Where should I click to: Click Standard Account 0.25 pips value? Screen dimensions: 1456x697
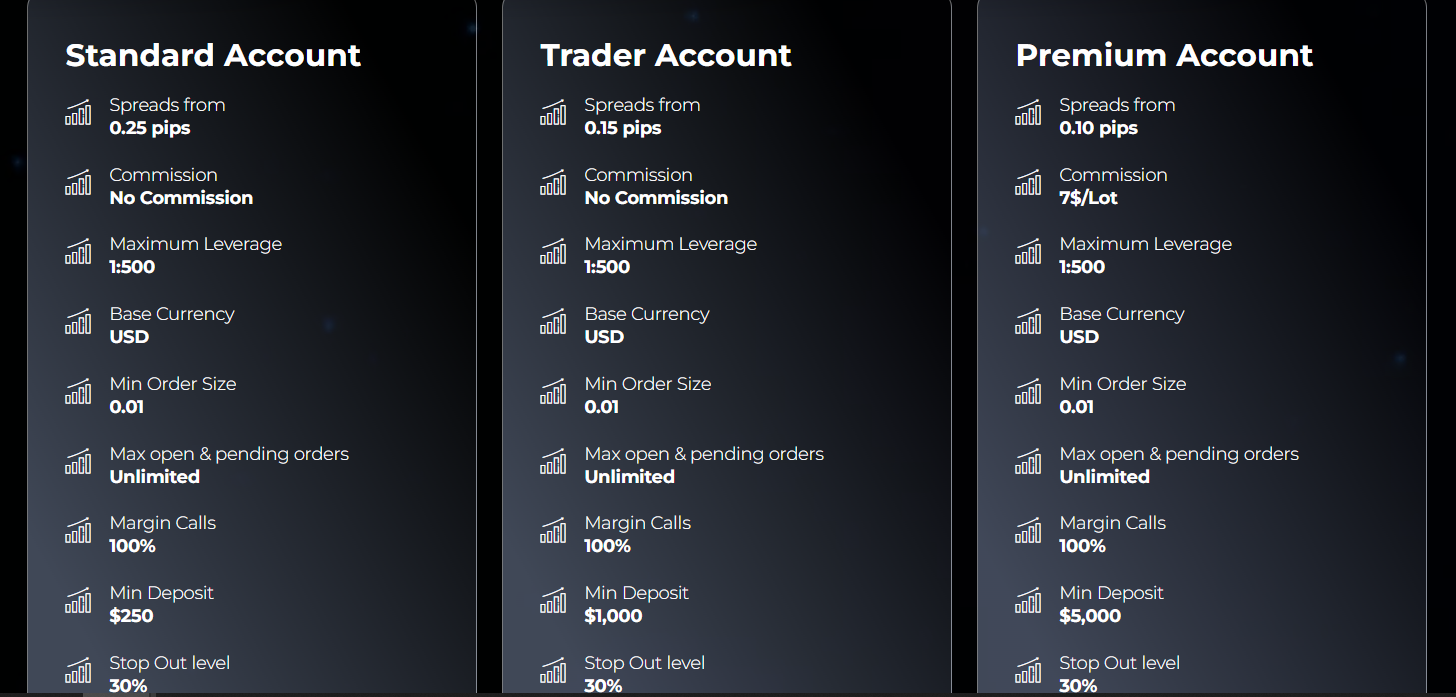click(150, 128)
